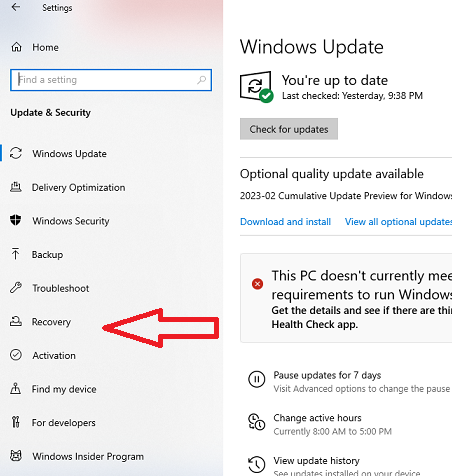452x476 pixels.
Task: Click View all optional updates link
Action: pyautogui.click(x=398, y=222)
